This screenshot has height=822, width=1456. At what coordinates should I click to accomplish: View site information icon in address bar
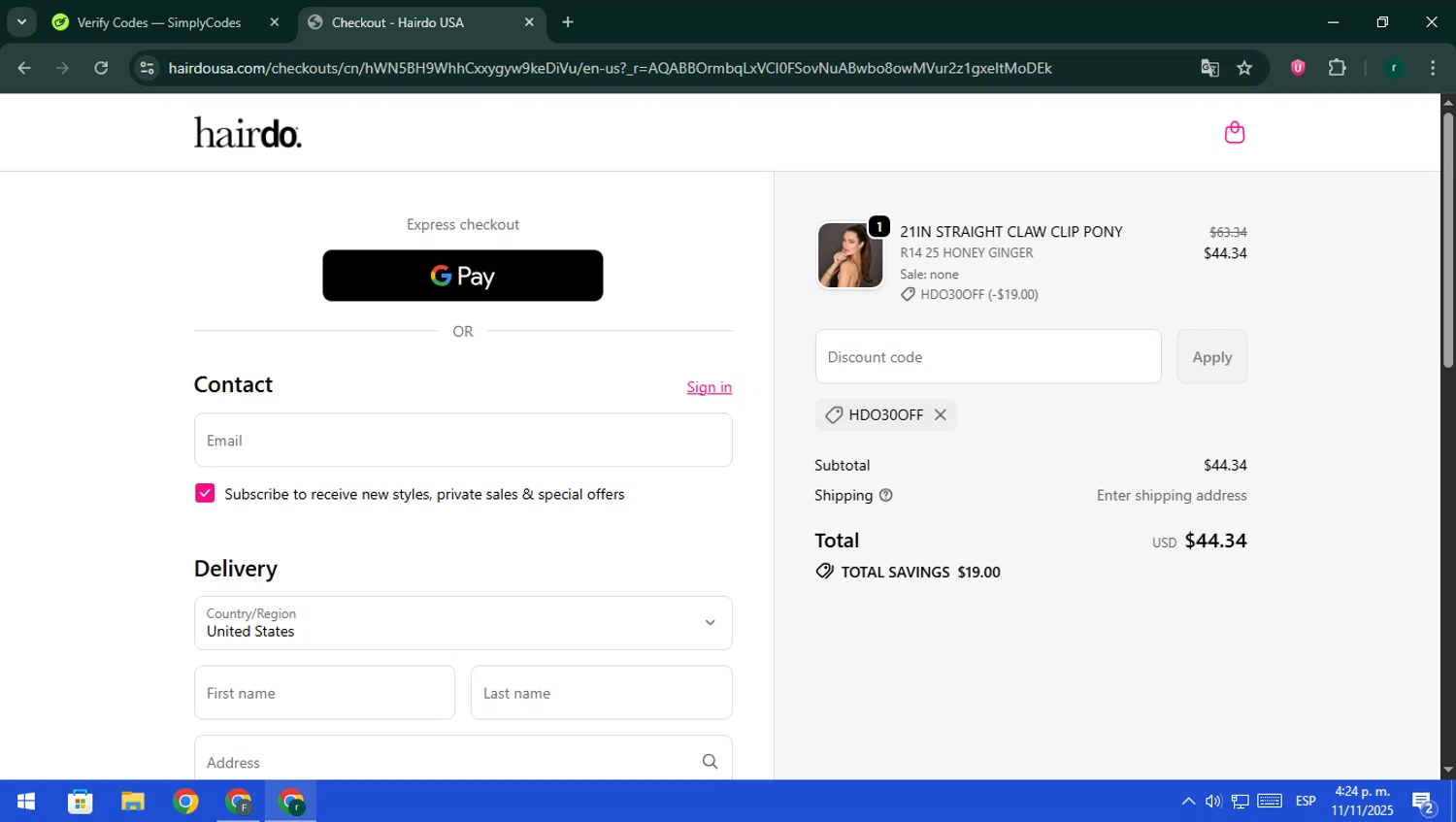pos(148,68)
